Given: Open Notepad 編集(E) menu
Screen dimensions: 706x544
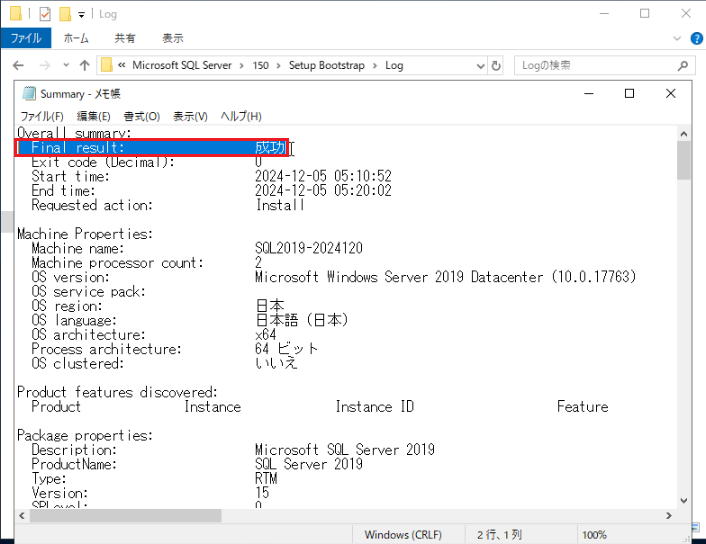Looking at the screenshot, I should pos(93,117).
